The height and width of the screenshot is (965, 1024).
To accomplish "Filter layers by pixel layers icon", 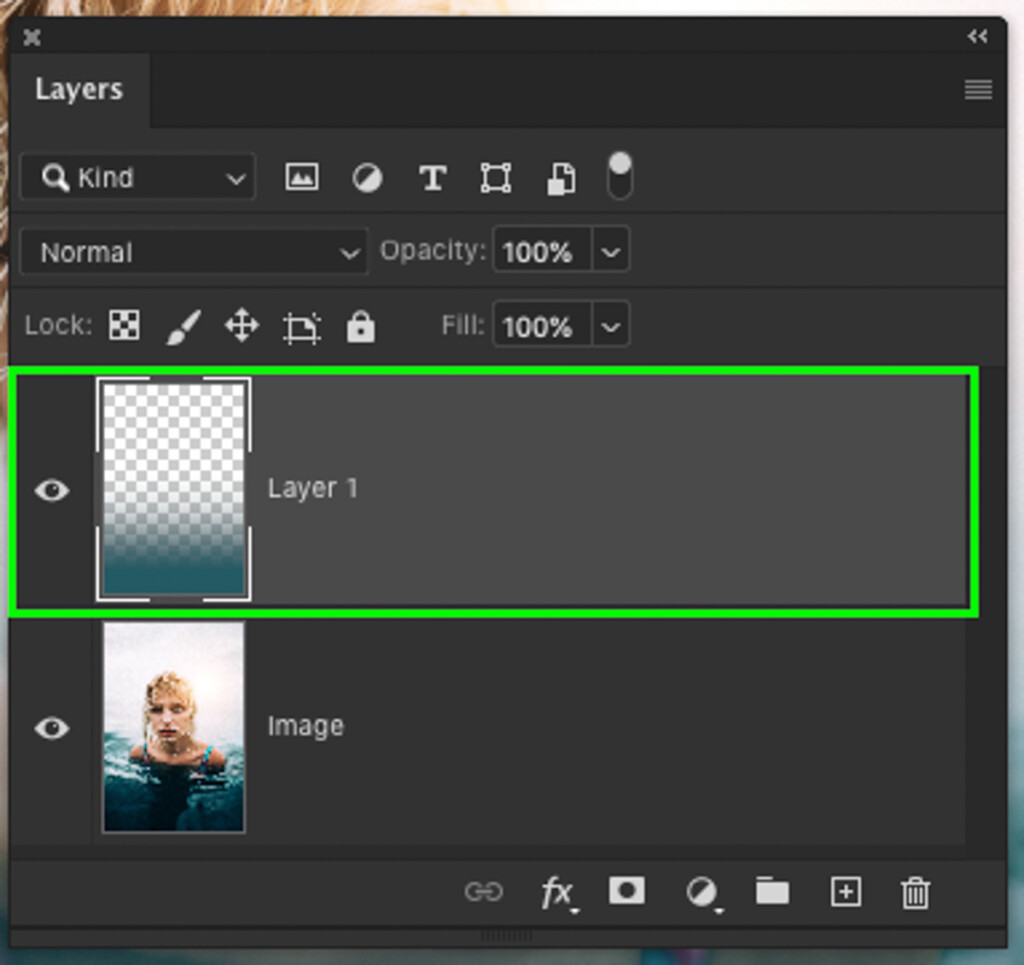I will point(301,177).
